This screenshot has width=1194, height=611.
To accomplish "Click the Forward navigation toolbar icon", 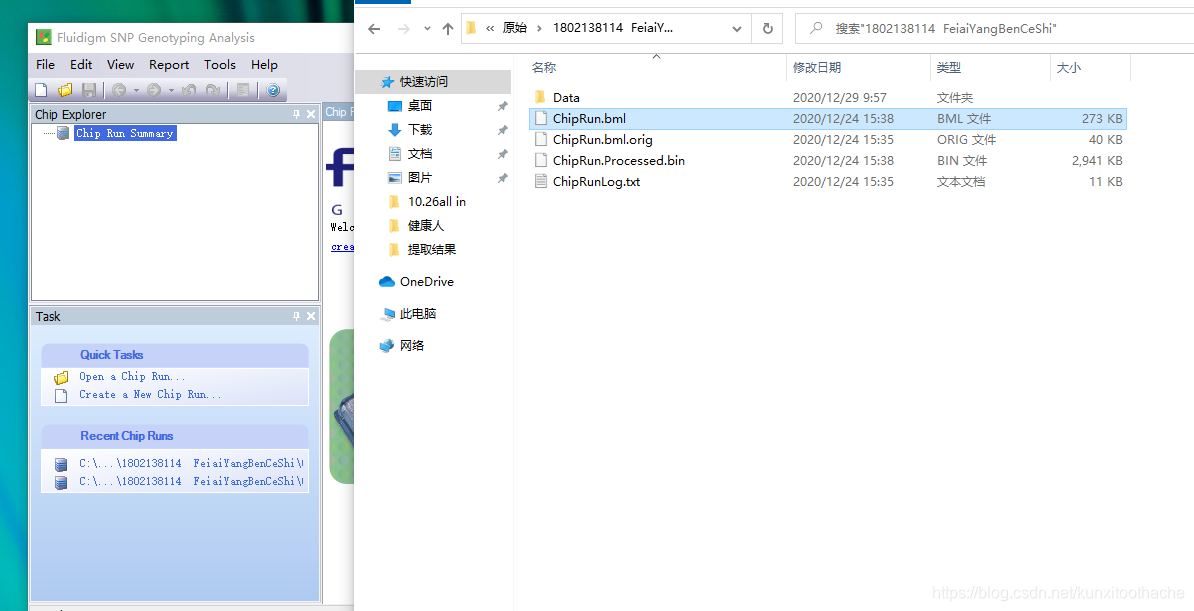I will pyautogui.click(x=154, y=90).
